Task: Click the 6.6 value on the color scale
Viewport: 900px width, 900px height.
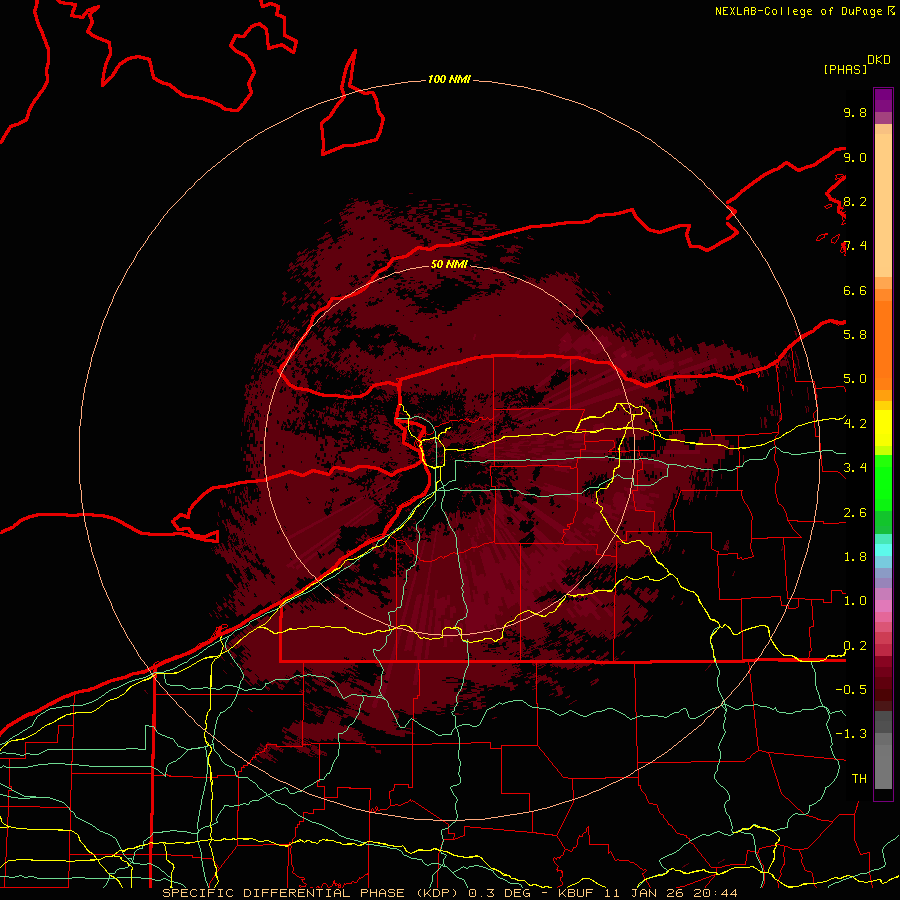Action: pyautogui.click(x=855, y=290)
